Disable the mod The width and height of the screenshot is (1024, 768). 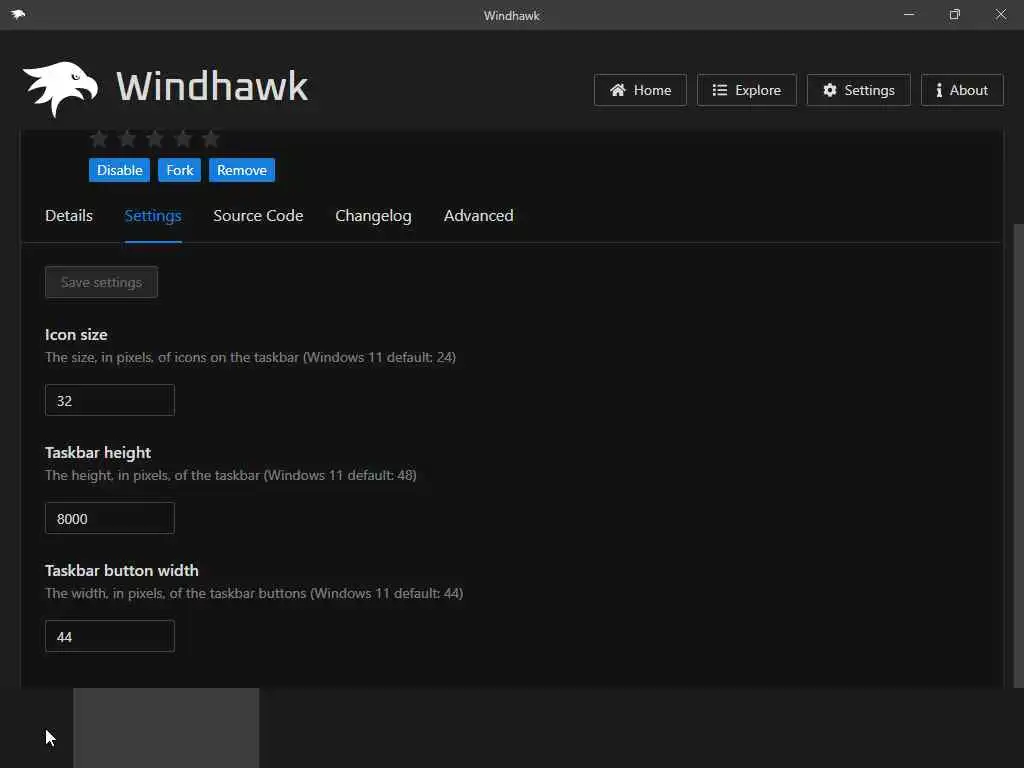click(x=120, y=170)
